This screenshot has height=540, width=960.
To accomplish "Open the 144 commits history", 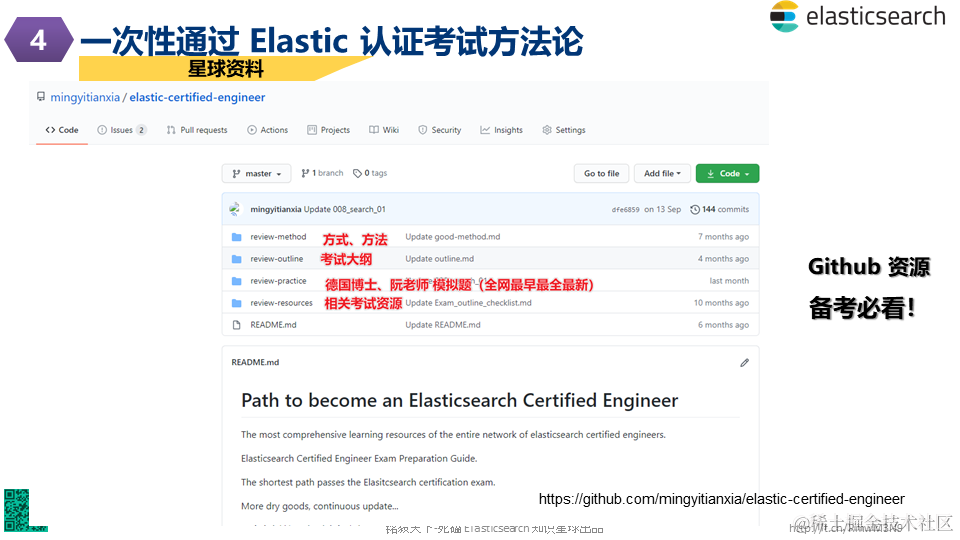I will 719,209.
